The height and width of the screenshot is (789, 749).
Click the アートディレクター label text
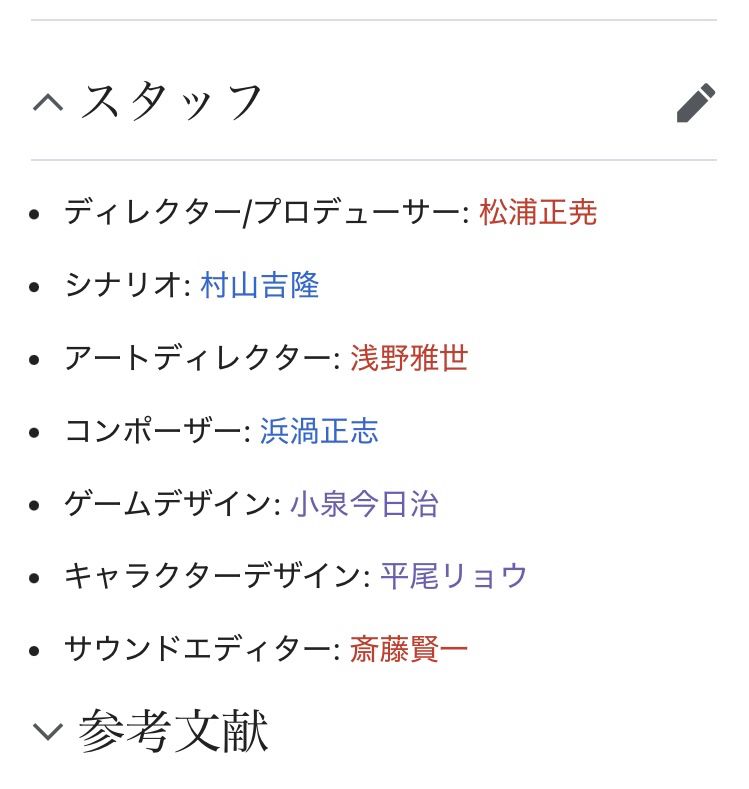point(198,358)
